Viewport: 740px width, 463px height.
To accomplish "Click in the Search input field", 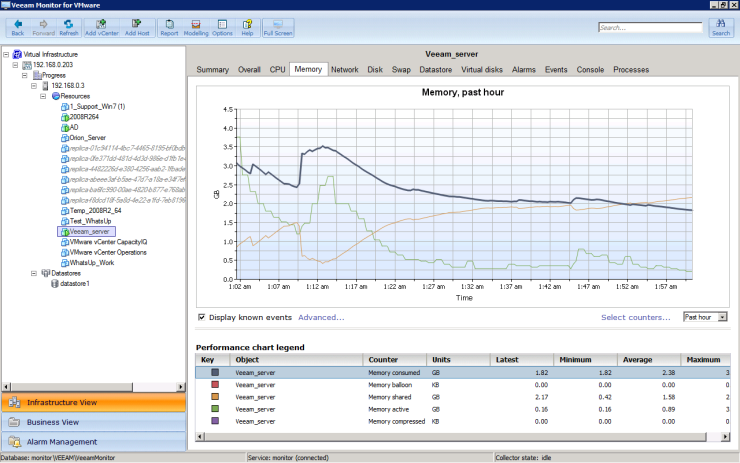I will pyautogui.click(x=650, y=27).
